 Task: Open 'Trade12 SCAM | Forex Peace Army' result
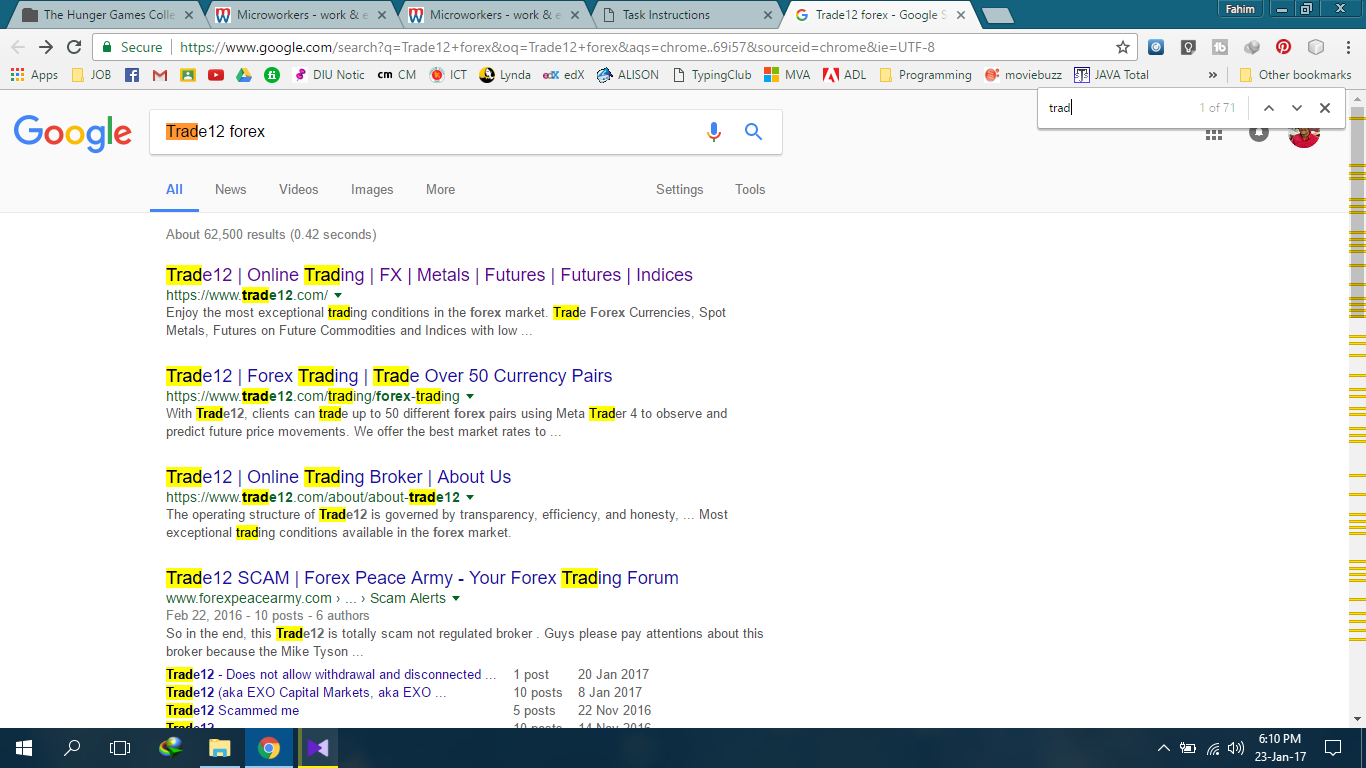422,578
